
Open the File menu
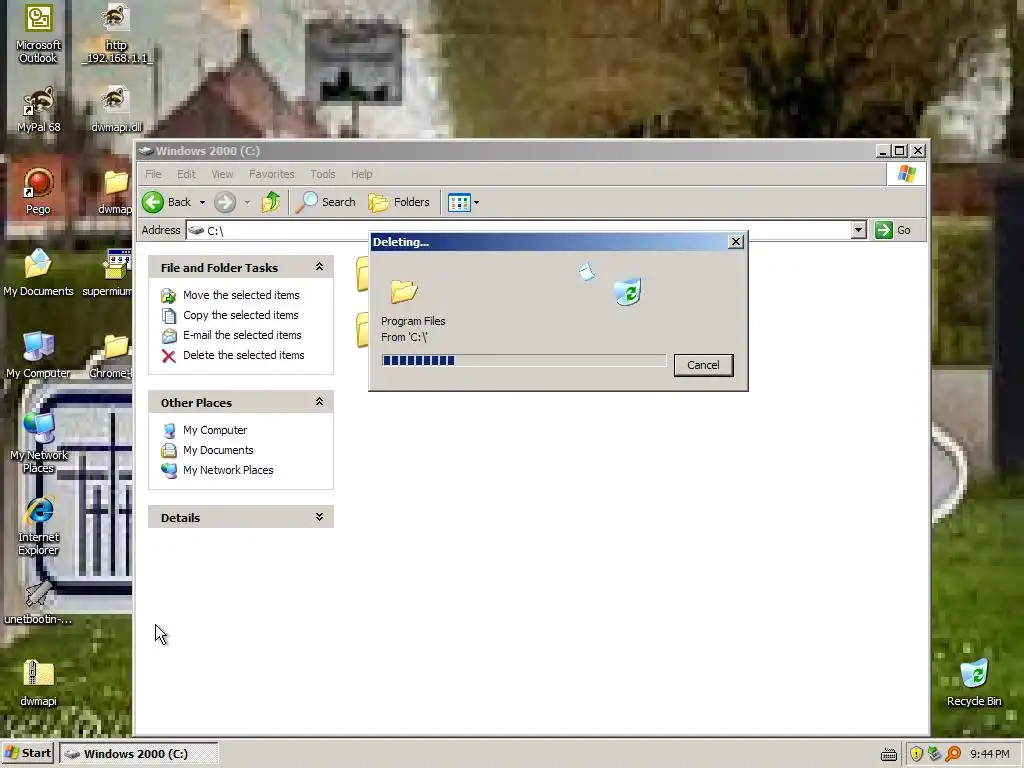click(x=153, y=174)
